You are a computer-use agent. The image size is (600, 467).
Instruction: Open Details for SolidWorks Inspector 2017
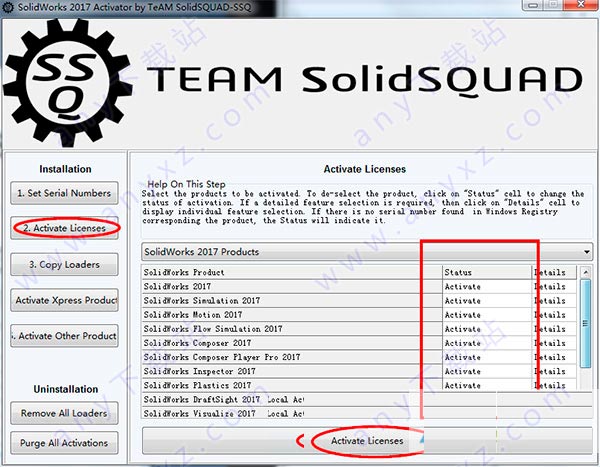554,372
